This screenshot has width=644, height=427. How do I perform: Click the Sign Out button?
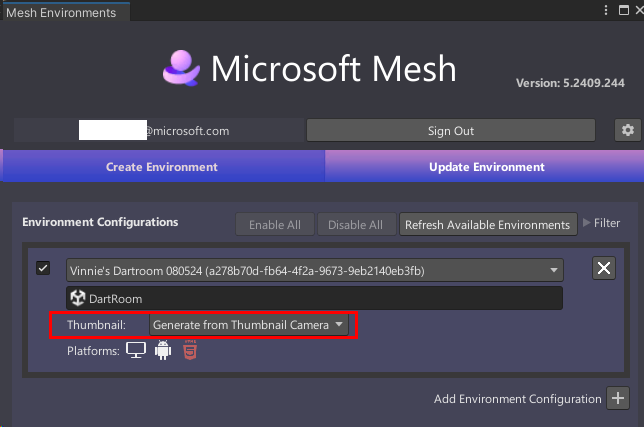[451, 131]
